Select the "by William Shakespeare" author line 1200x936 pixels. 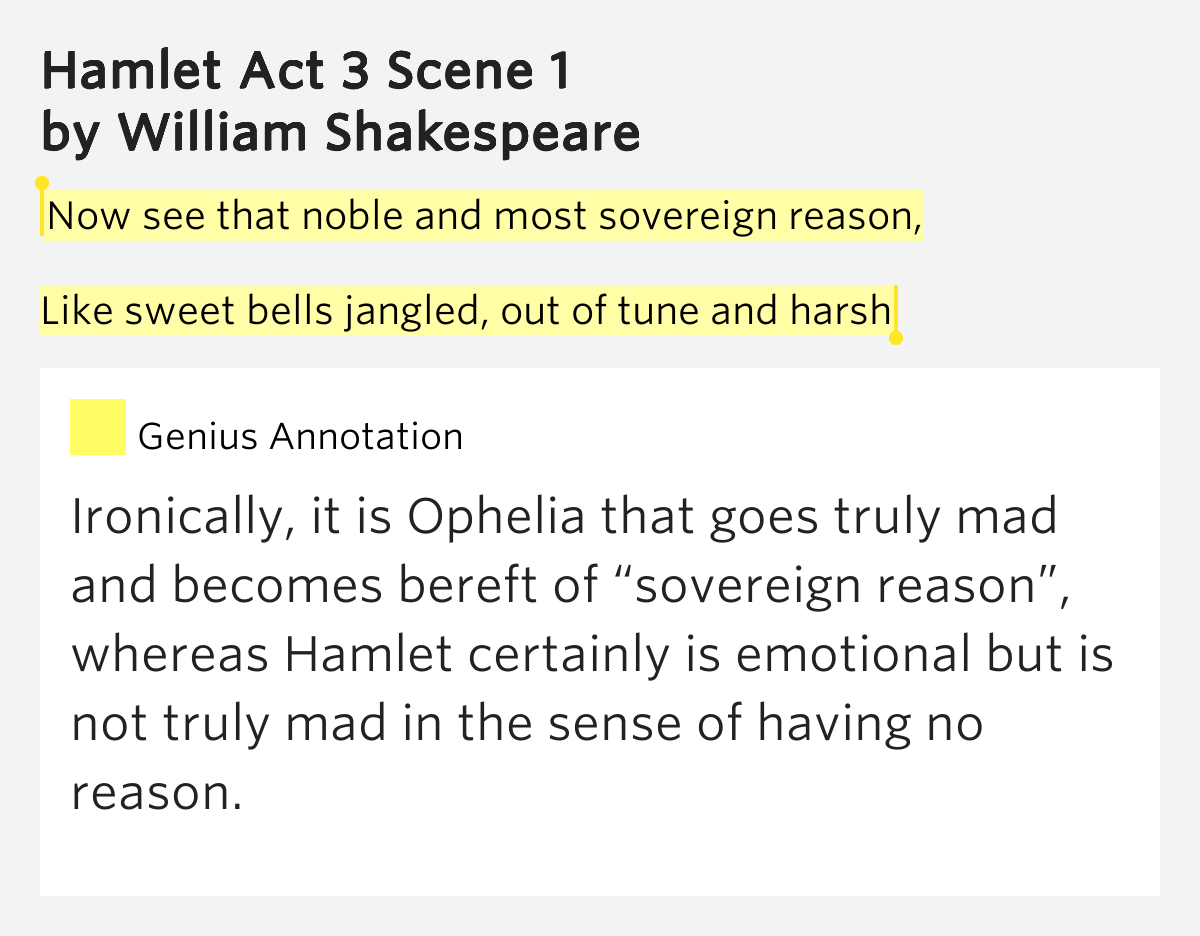click(x=341, y=133)
